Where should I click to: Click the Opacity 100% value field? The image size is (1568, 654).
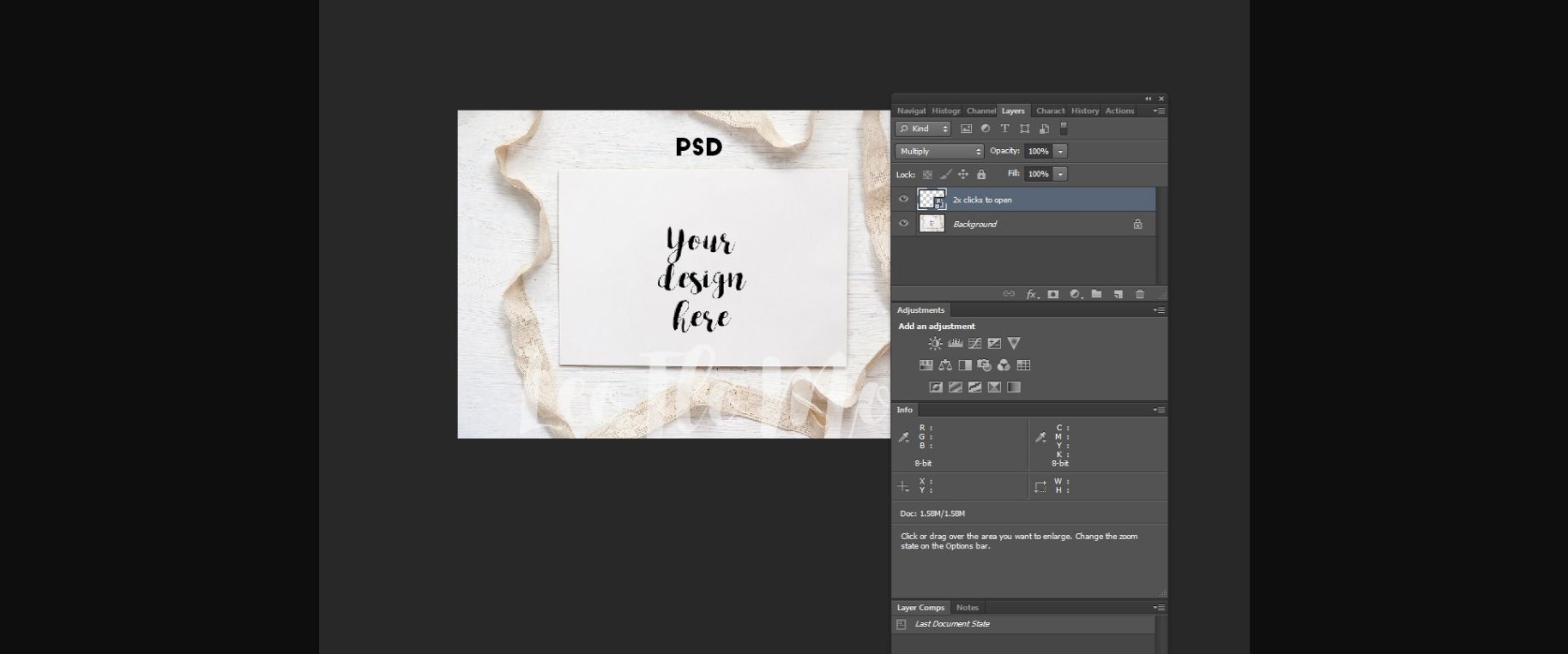(1039, 151)
